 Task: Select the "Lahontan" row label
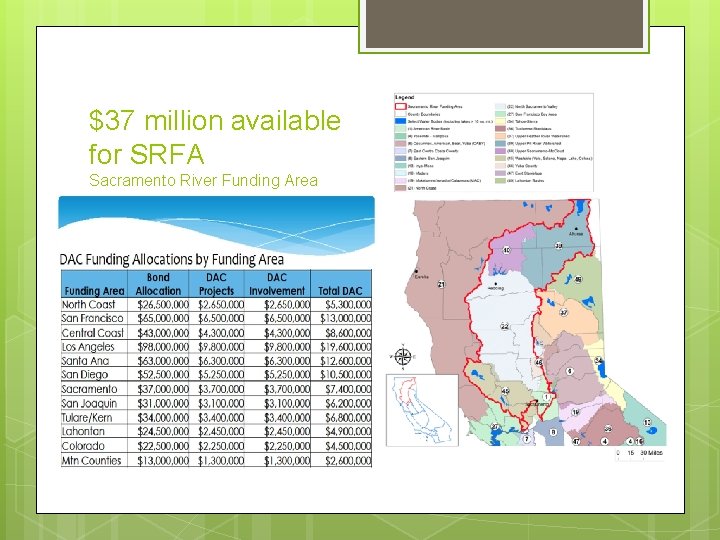click(x=83, y=431)
